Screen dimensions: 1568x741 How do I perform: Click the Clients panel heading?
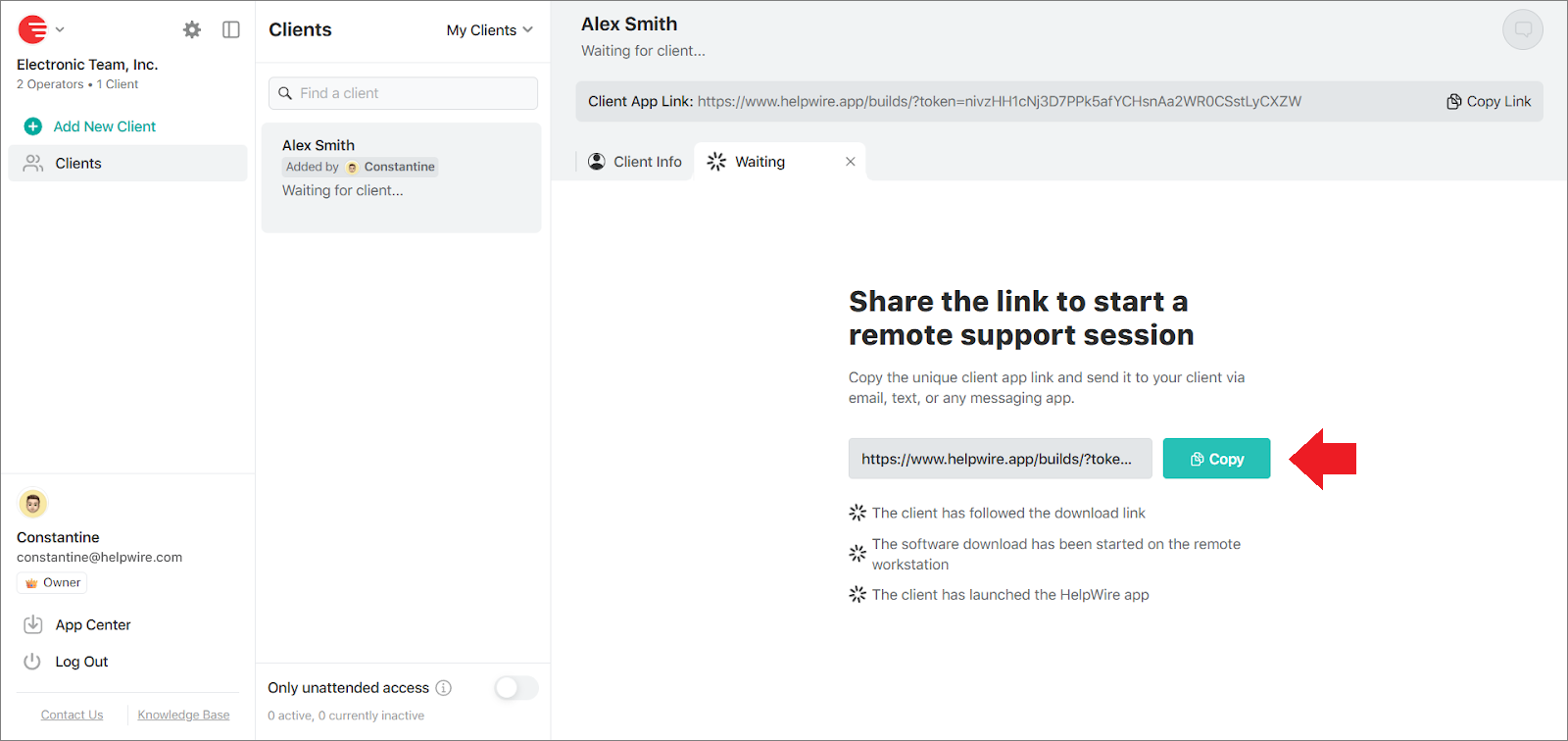[x=300, y=29]
